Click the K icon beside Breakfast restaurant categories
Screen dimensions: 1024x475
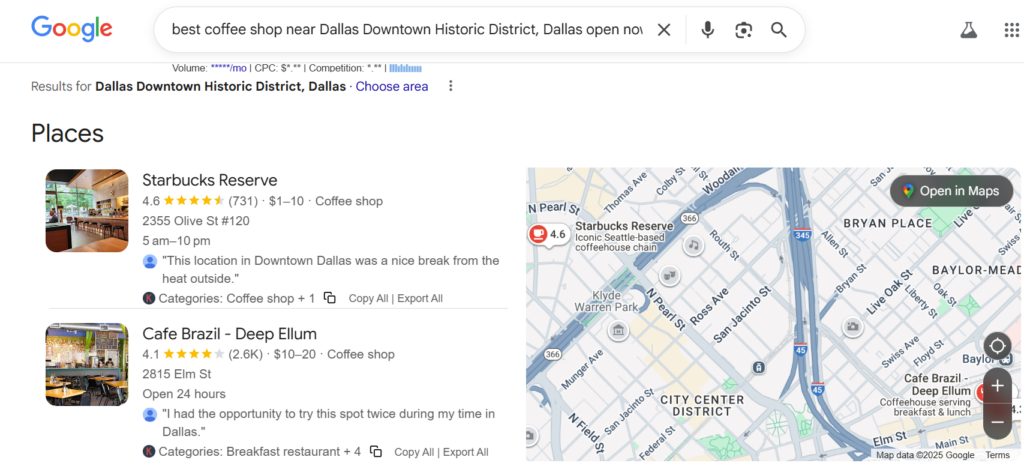point(149,451)
